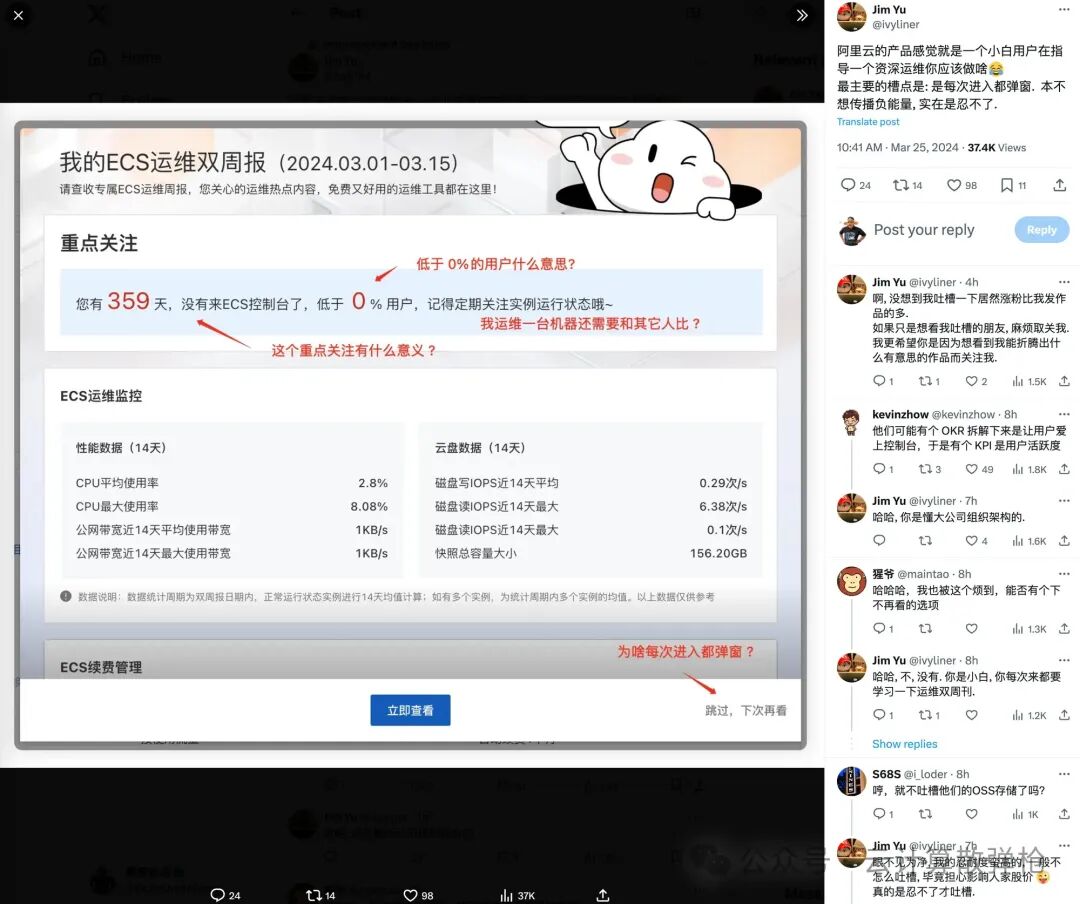This screenshot has height=904, width=1080.
Task: Like the main post using the heart showing 98 in the side panel
Action: coord(962,185)
